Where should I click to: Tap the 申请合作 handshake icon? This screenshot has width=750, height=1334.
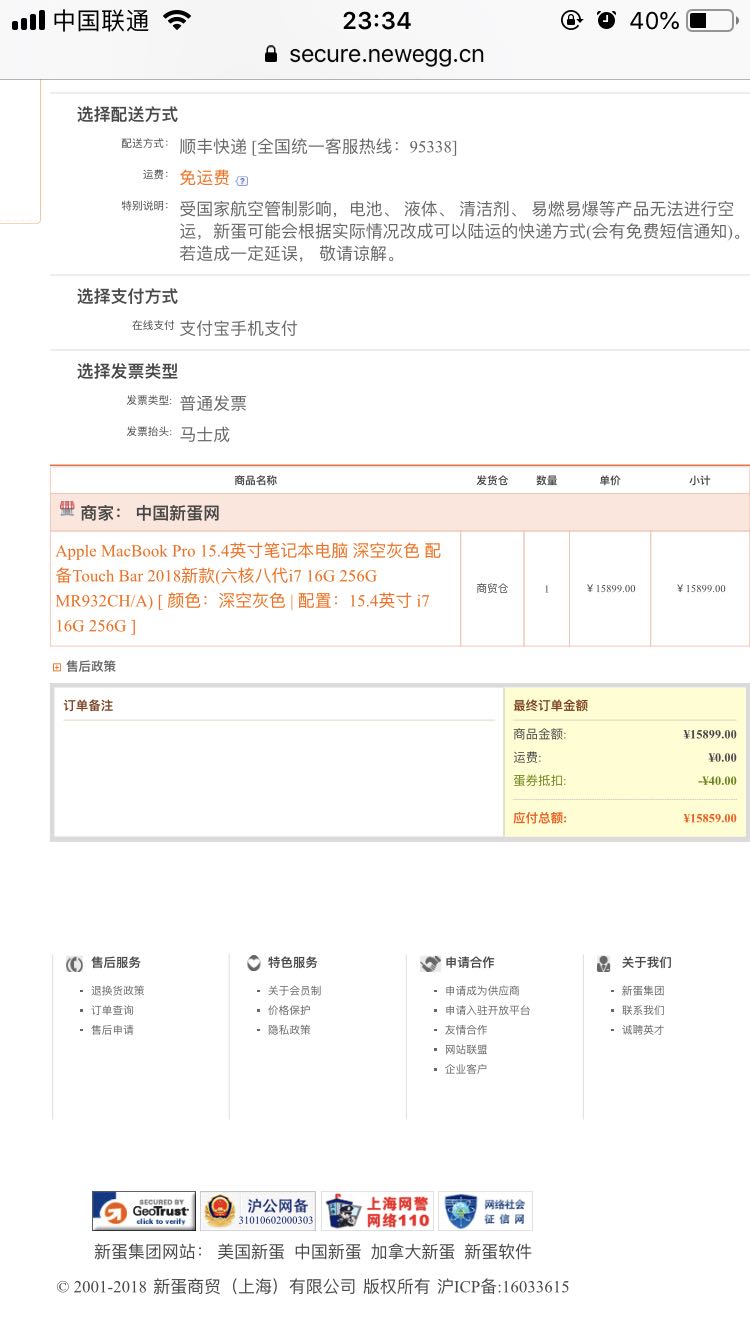(x=430, y=964)
